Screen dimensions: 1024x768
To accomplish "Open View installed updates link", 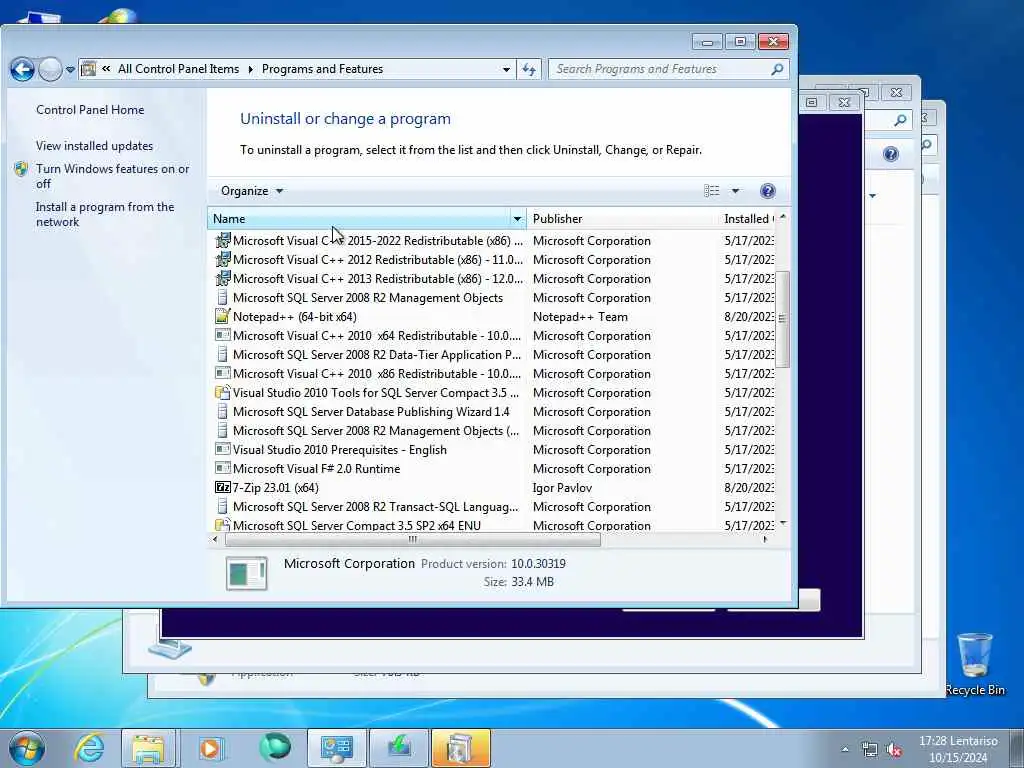I will point(95,146).
